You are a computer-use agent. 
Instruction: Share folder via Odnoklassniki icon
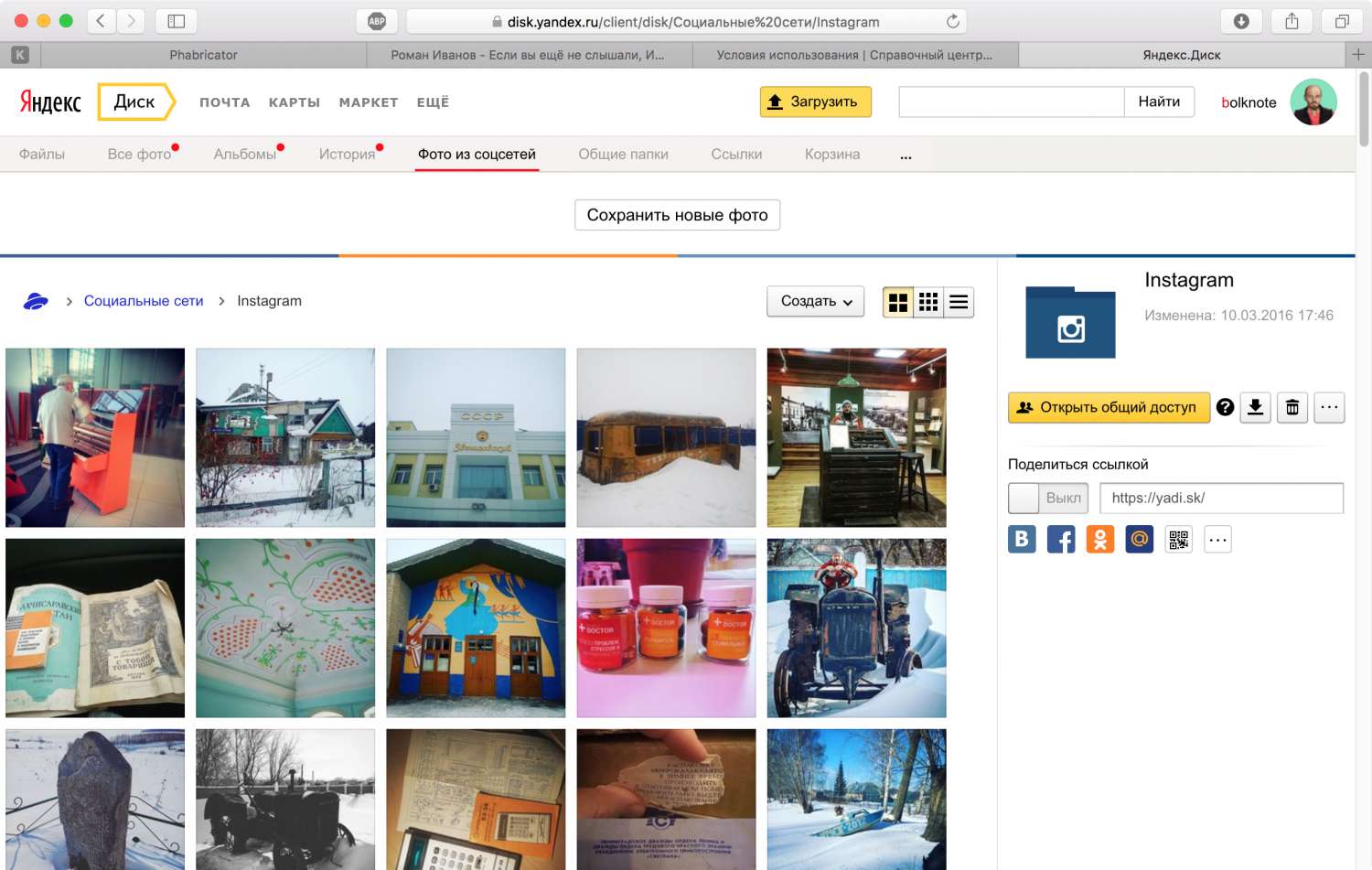pyautogui.click(x=1100, y=539)
